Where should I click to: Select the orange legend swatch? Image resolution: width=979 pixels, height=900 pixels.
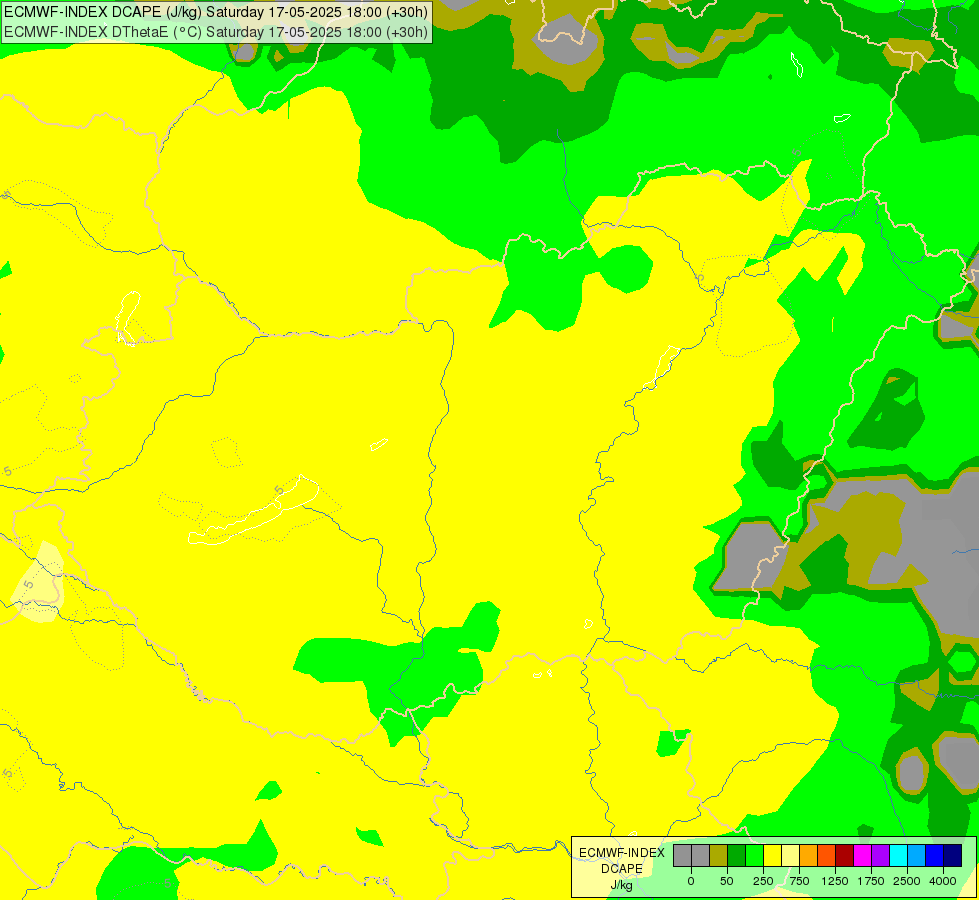809,855
